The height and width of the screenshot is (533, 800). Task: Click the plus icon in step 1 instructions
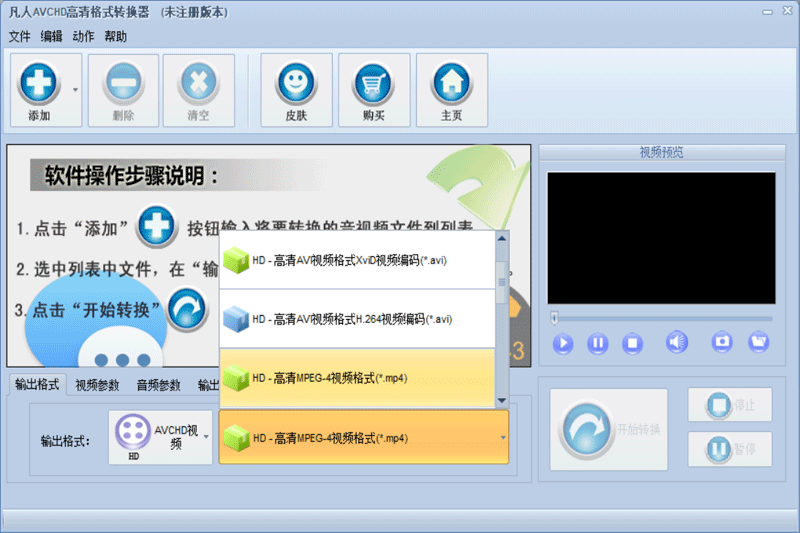(157, 226)
